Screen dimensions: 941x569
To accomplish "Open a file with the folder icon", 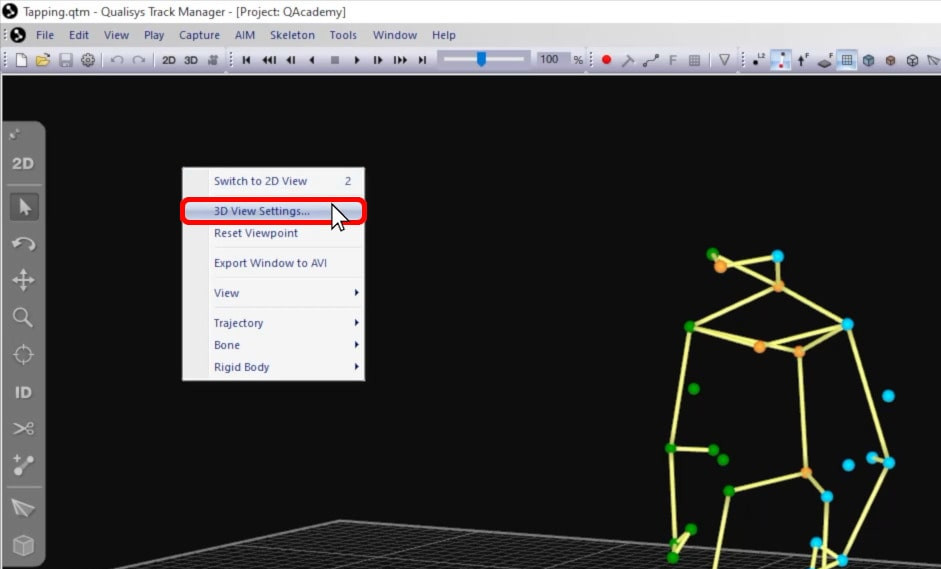I will 43,60.
